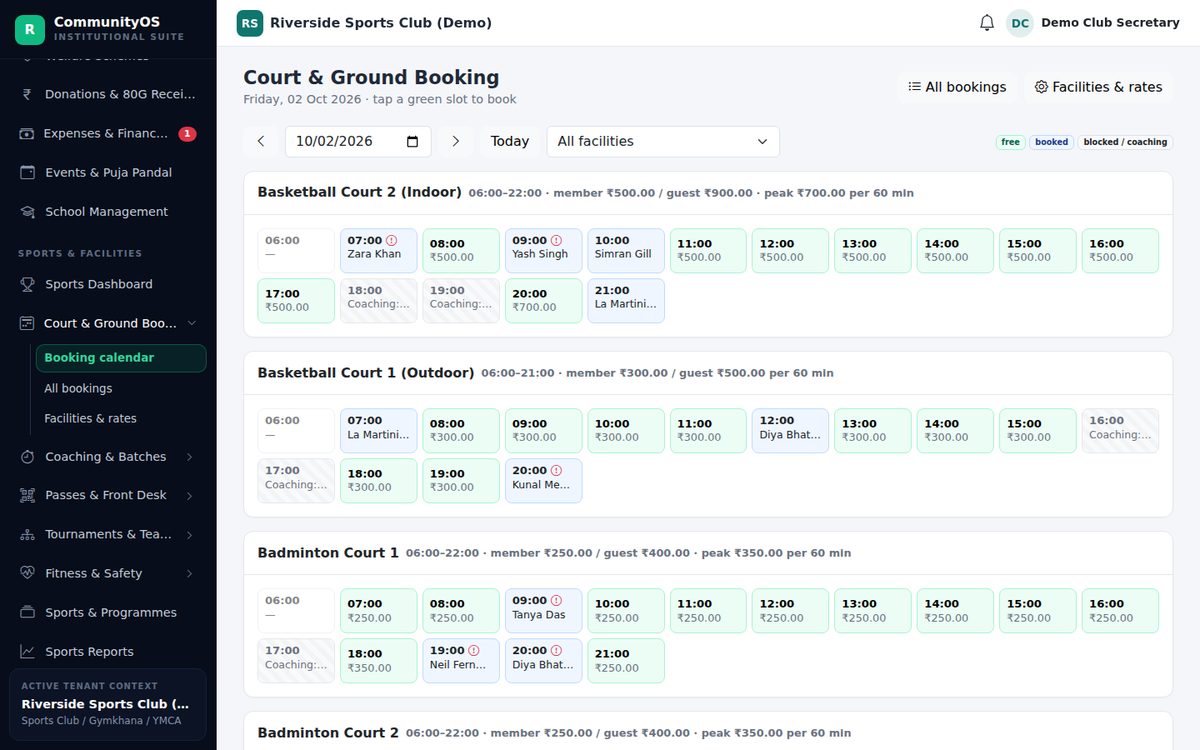Click the Court & Ground Booking icon
The width and height of the screenshot is (1200, 750).
(27, 323)
